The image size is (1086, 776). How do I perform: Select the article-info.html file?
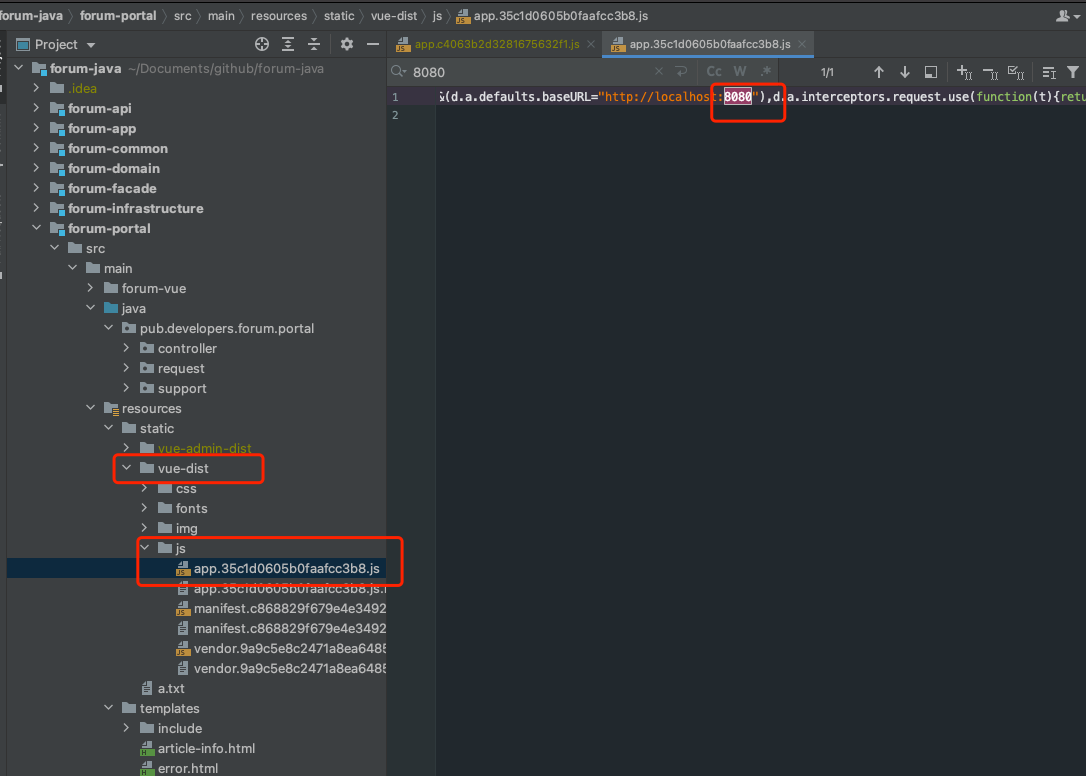(206, 748)
